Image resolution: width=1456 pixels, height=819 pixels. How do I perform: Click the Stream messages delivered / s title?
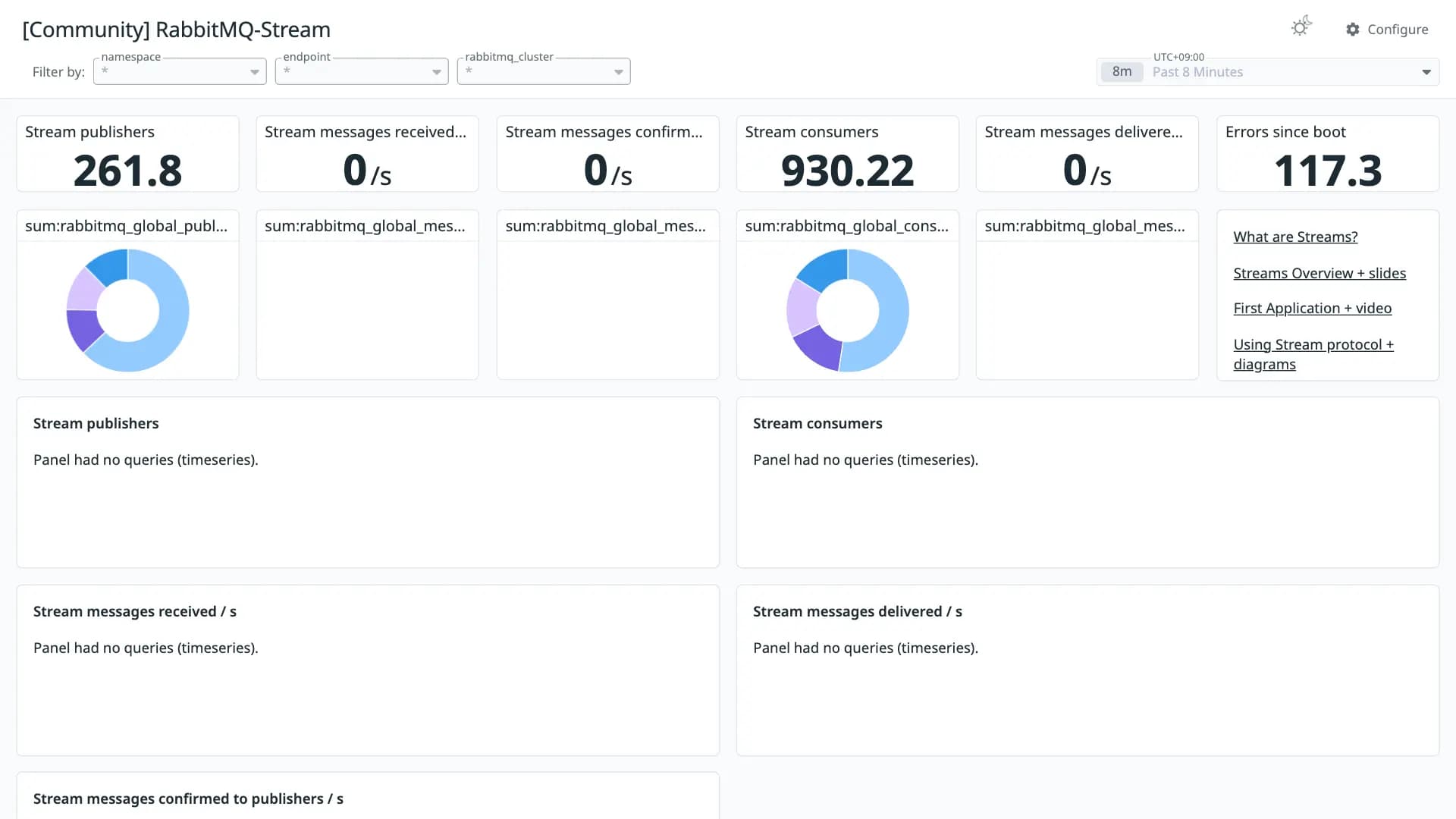click(x=858, y=611)
